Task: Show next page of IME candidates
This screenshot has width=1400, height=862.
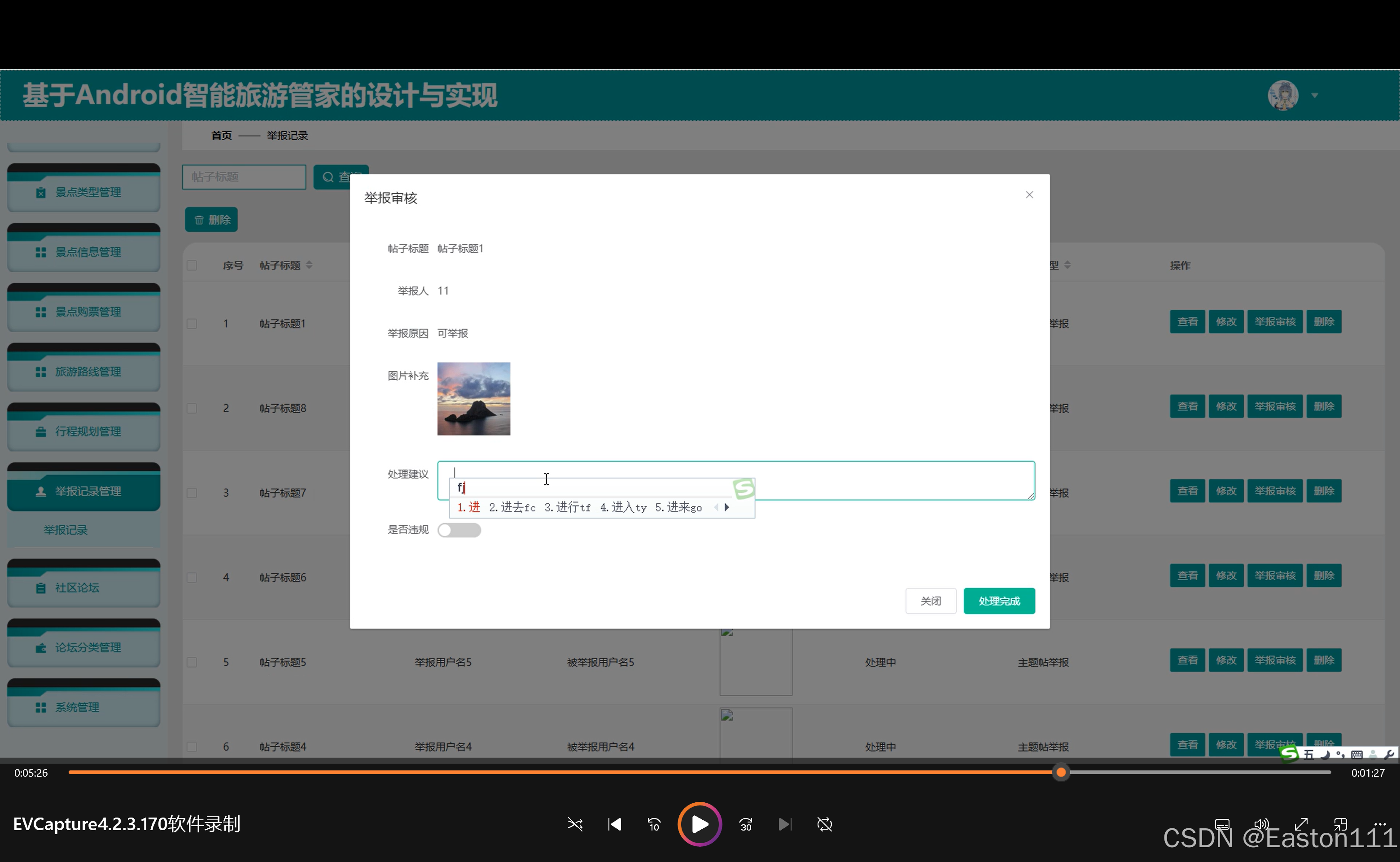Action: [727, 507]
